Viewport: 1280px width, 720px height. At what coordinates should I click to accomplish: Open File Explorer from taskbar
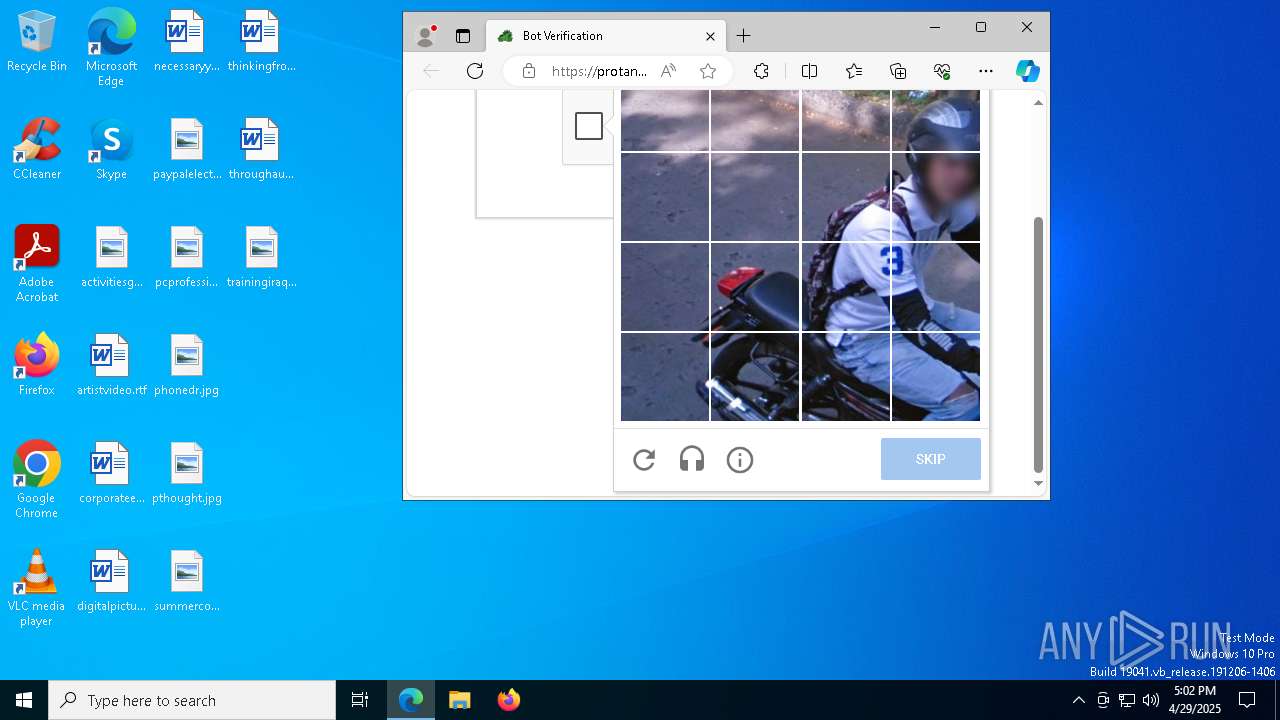click(x=460, y=700)
